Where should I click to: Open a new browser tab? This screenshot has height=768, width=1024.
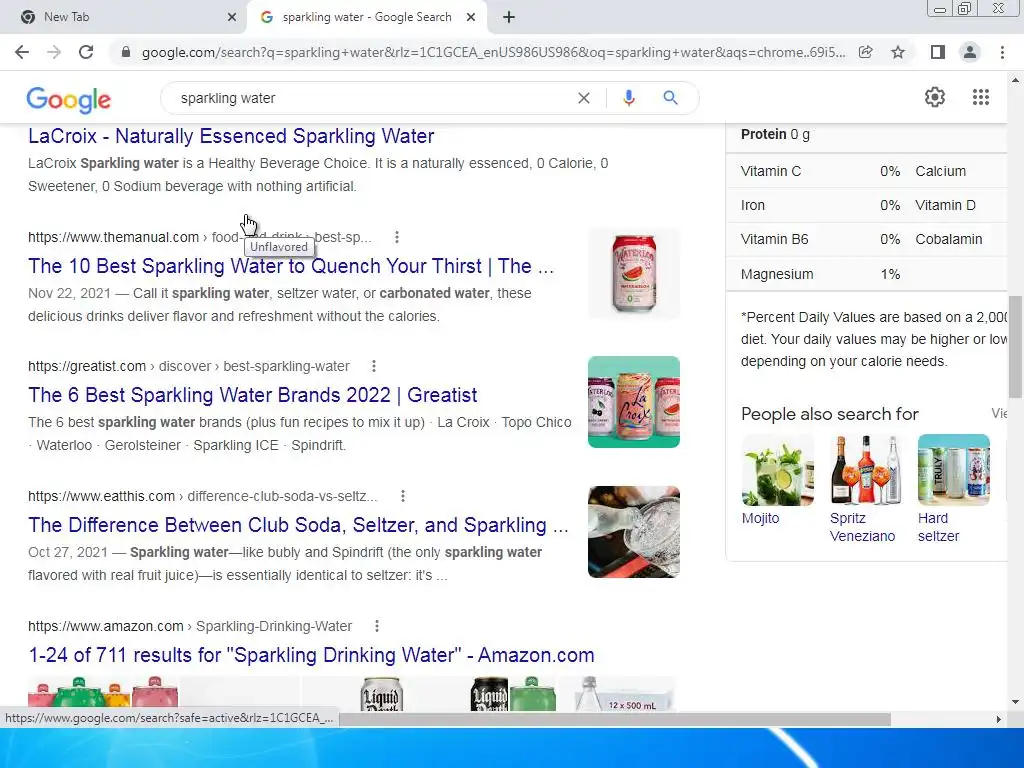point(509,17)
